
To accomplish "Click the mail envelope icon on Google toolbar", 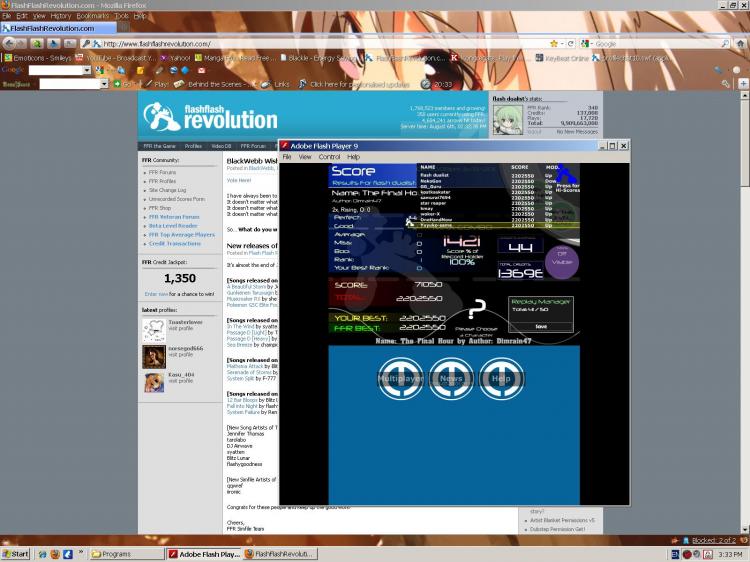I will pyautogui.click(x=201, y=70).
